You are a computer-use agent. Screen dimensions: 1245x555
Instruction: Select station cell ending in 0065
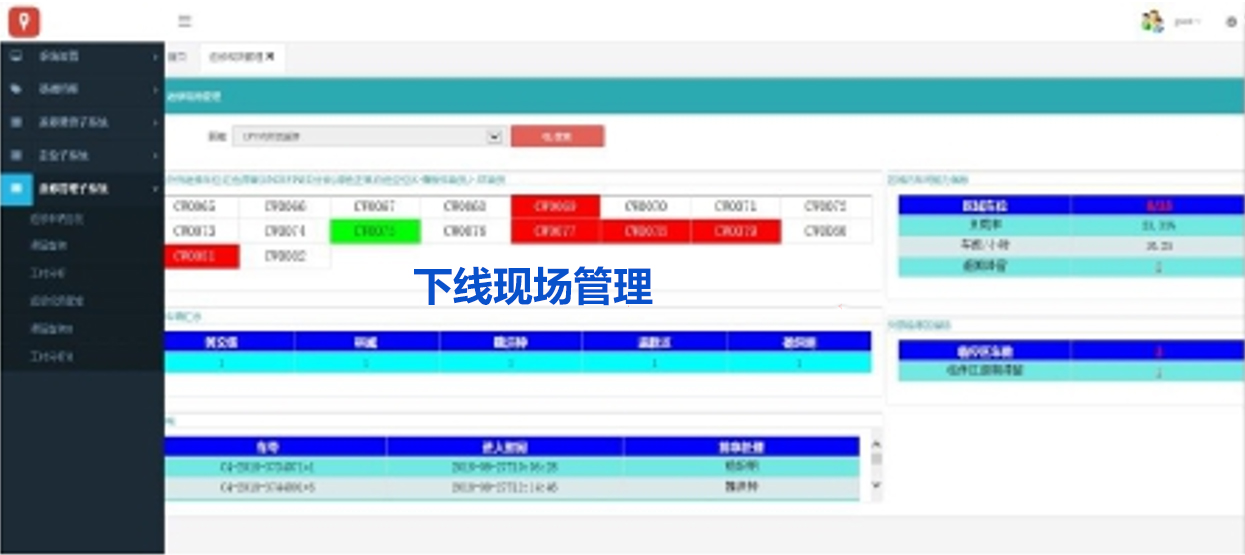click(194, 206)
